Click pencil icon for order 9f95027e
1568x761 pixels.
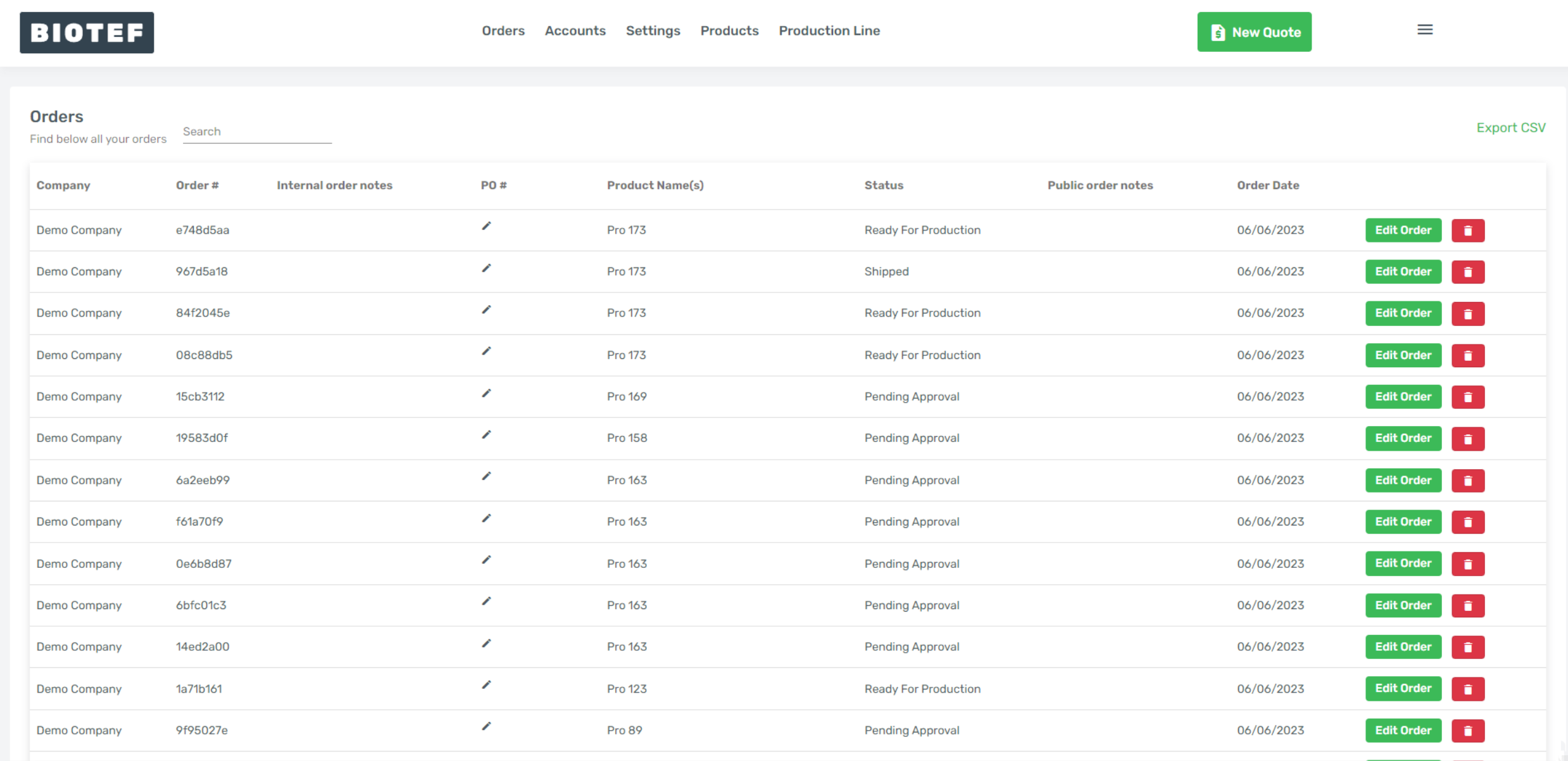coord(486,727)
